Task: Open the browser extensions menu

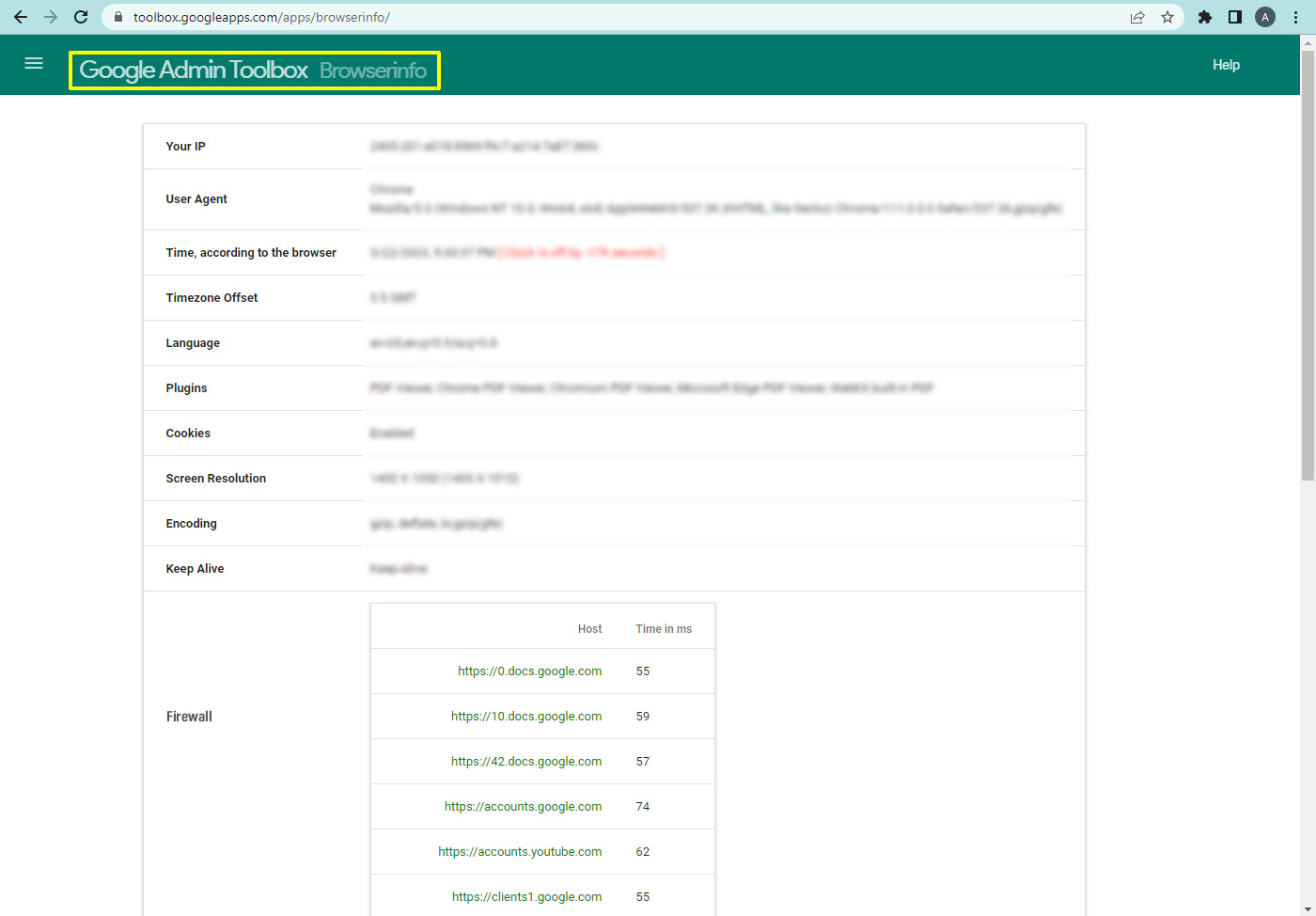Action: click(1205, 16)
